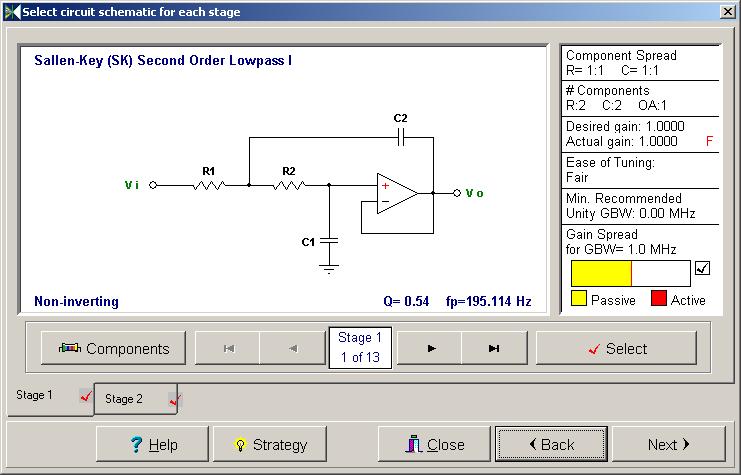Image resolution: width=741 pixels, height=475 pixels.
Task: Close the dialog window with X
Action: (x=728, y=12)
